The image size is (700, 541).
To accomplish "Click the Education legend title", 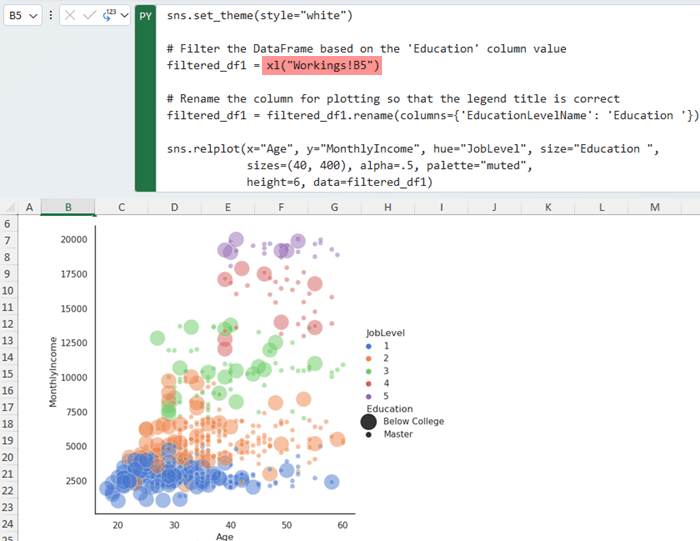I will coord(389,409).
